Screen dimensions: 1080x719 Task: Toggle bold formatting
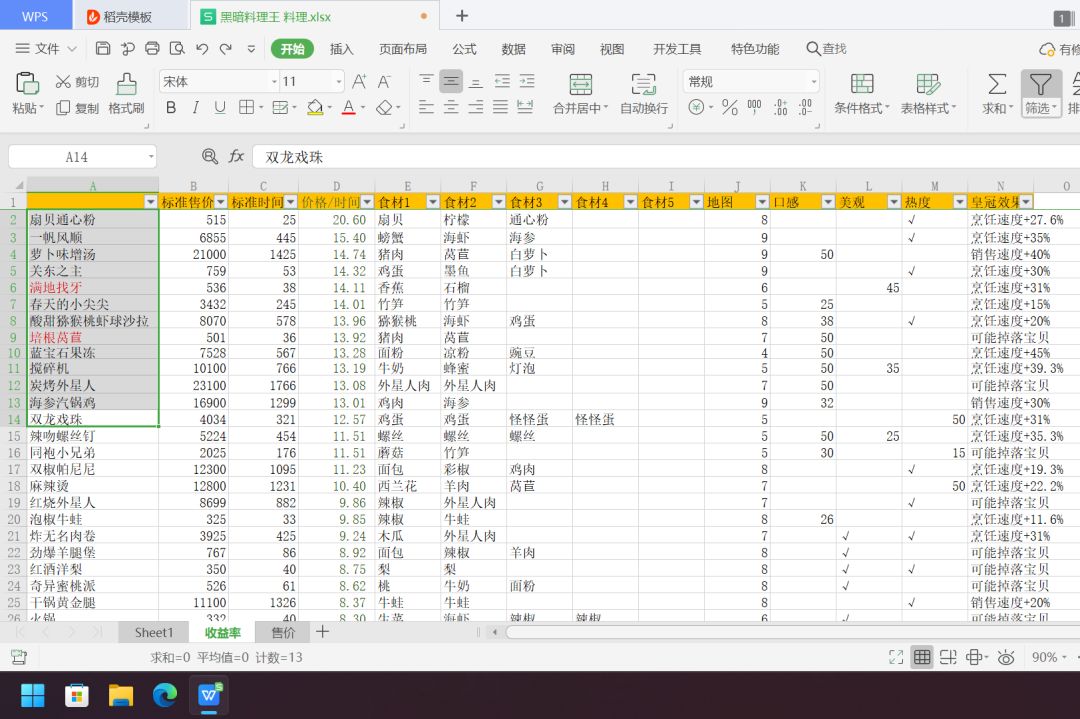click(171, 108)
